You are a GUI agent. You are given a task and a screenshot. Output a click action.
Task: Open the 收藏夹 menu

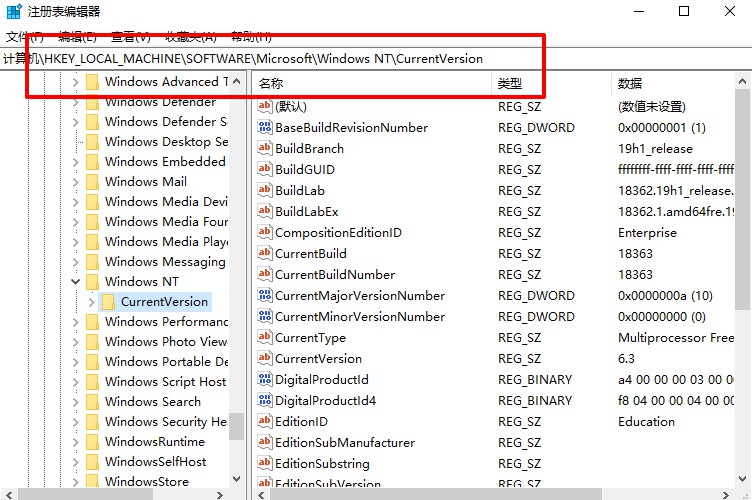pos(191,36)
